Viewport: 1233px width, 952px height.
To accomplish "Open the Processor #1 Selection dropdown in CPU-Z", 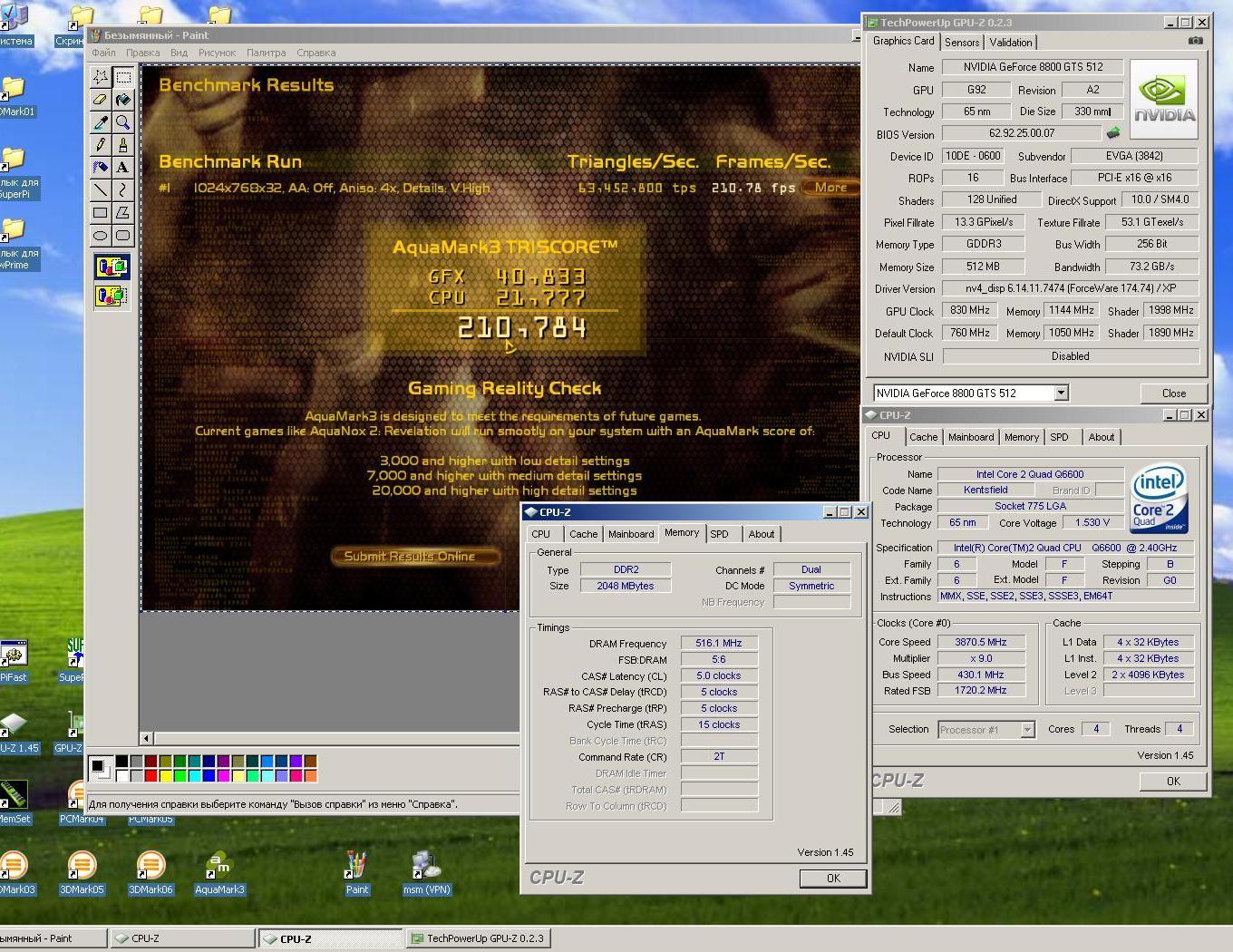I will [x=1027, y=729].
